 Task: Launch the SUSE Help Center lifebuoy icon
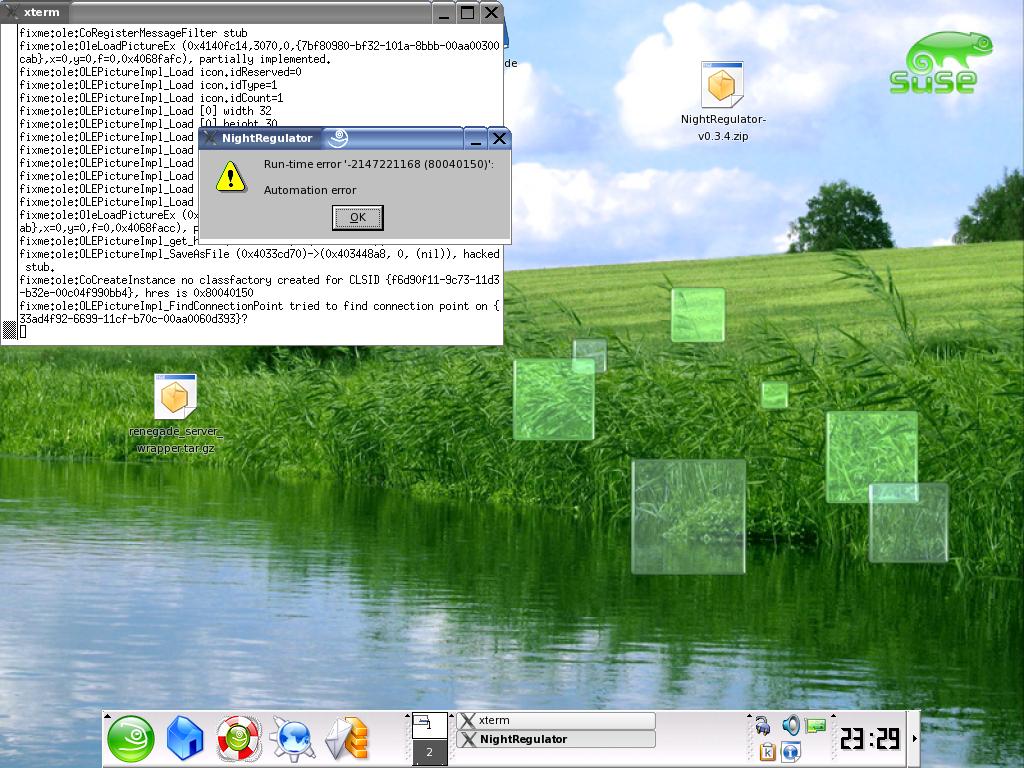pyautogui.click(x=238, y=740)
